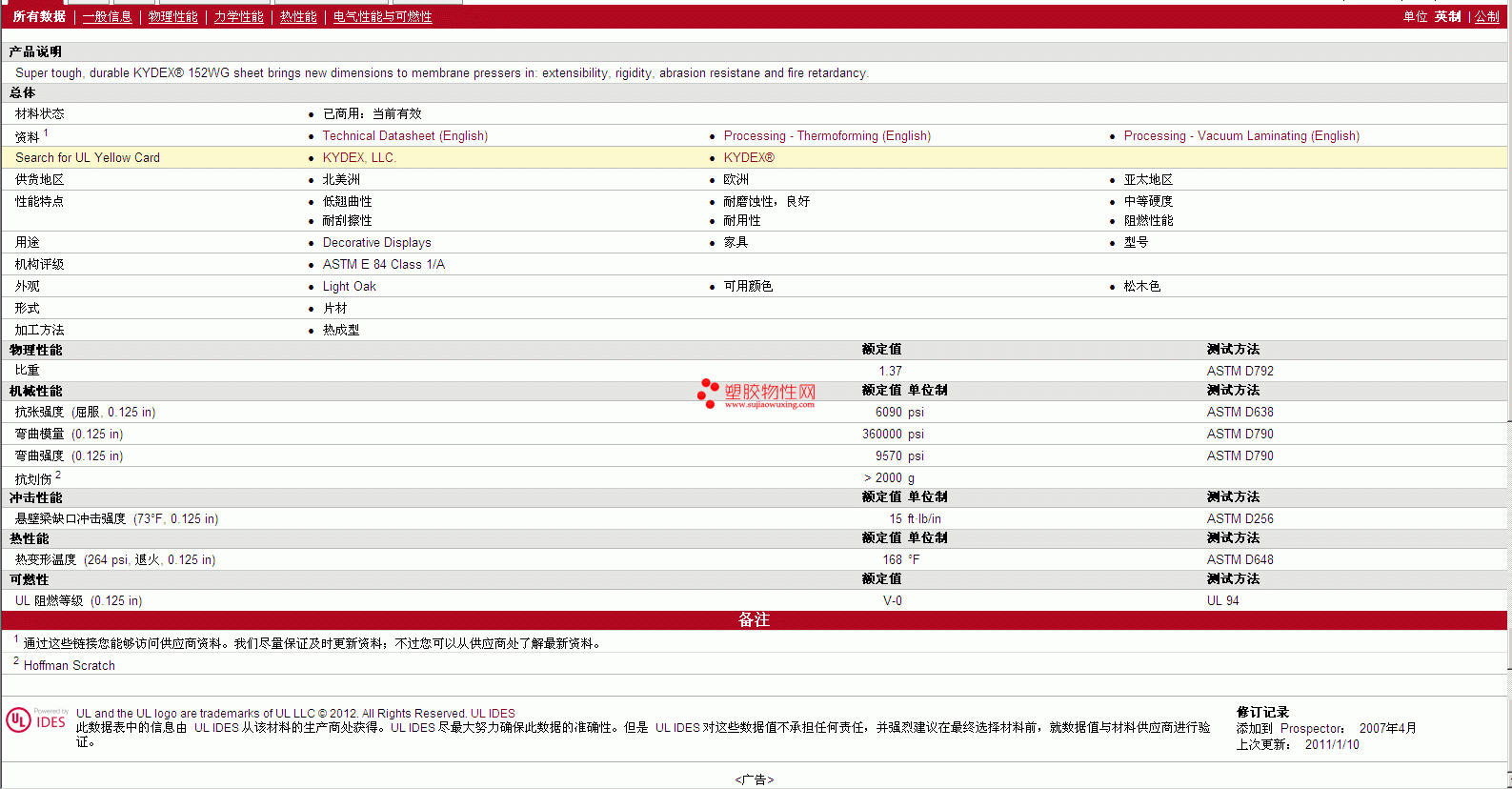Switch to the 物理性能 tab
The image size is (1512, 789).
(172, 17)
